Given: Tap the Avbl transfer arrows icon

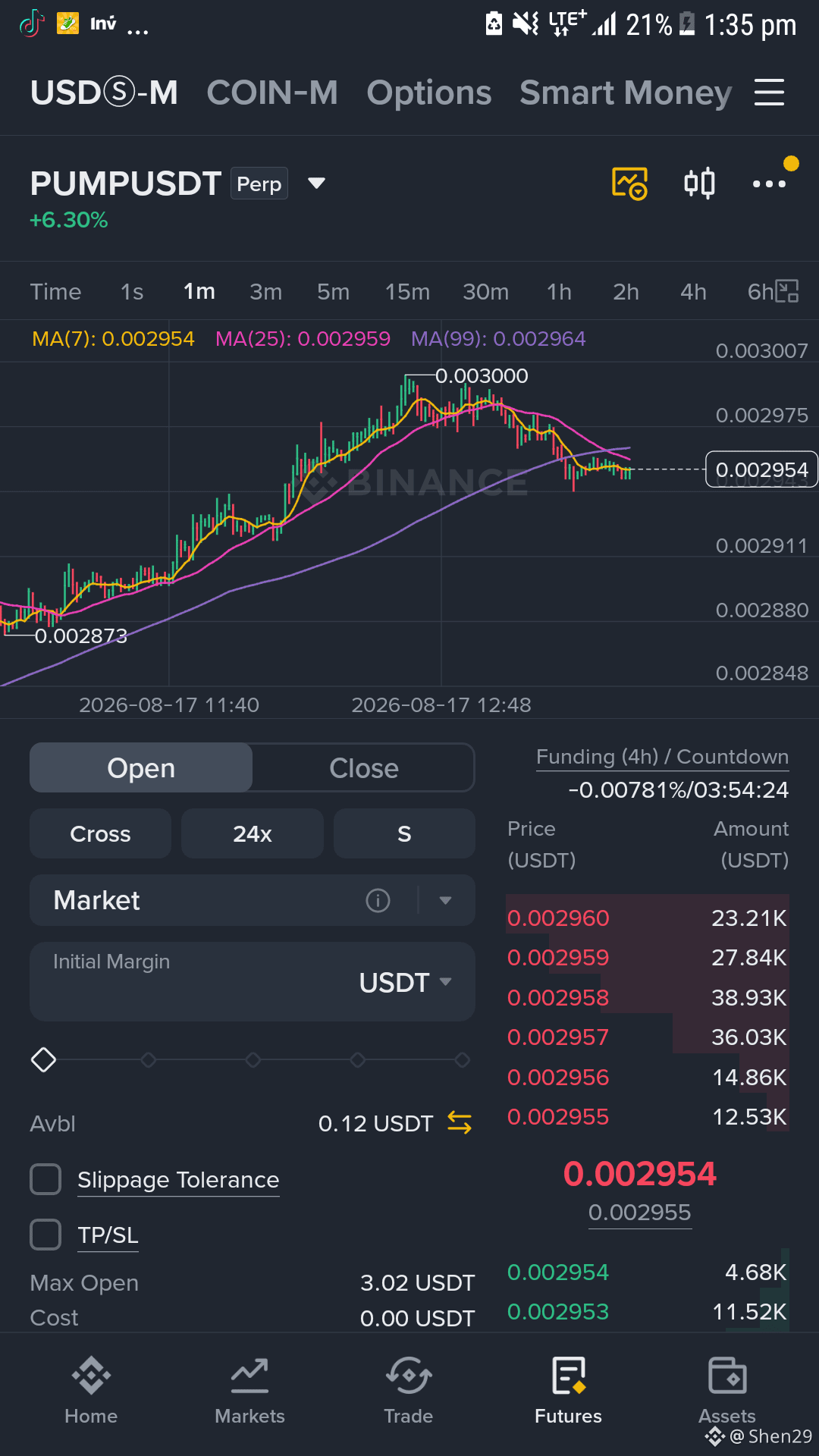Looking at the screenshot, I should pyautogui.click(x=460, y=1123).
